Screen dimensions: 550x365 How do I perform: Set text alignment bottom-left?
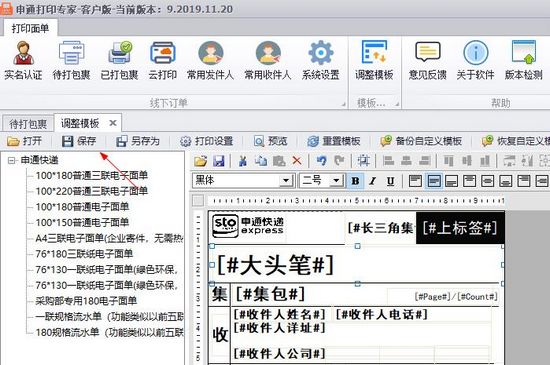click(451, 181)
